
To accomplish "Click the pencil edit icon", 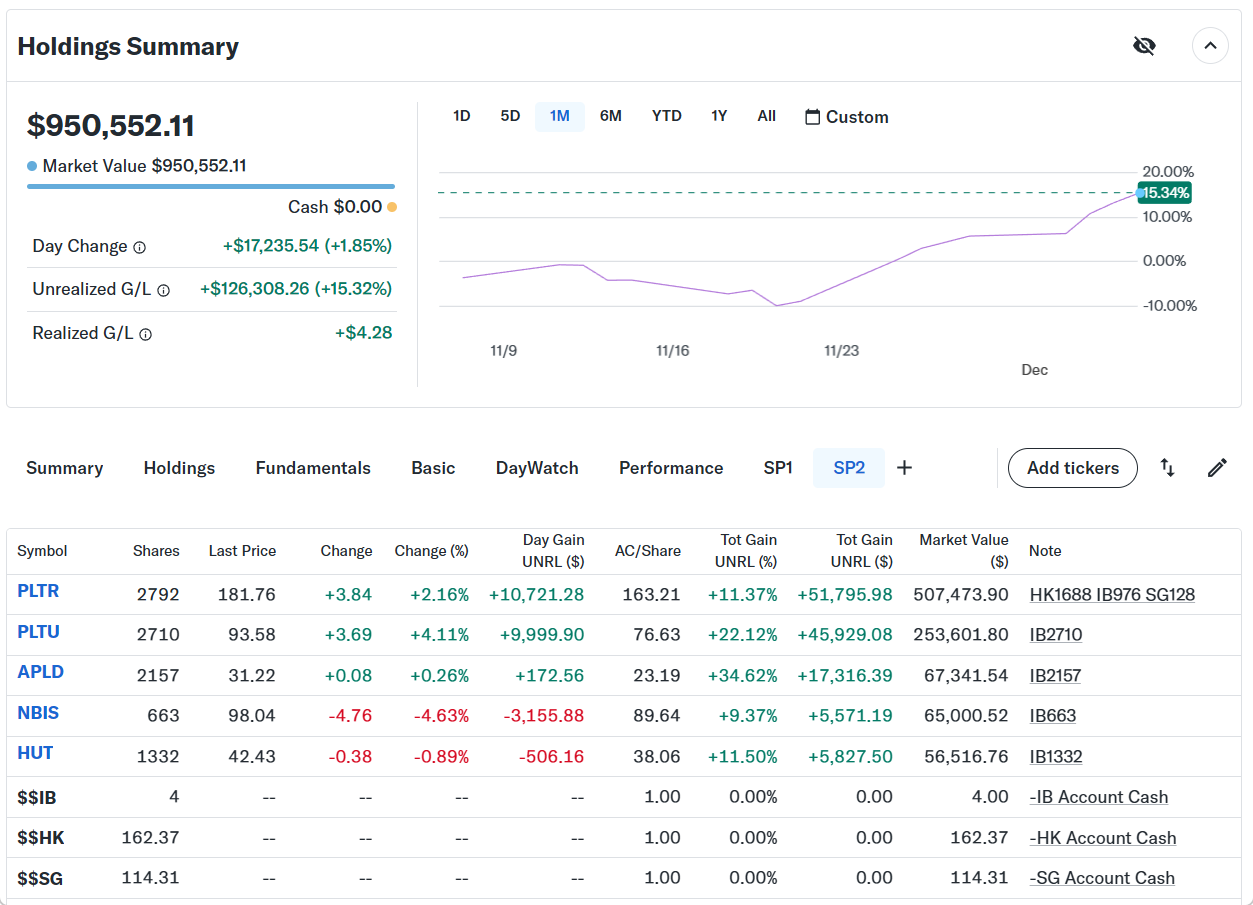I will tap(1217, 468).
